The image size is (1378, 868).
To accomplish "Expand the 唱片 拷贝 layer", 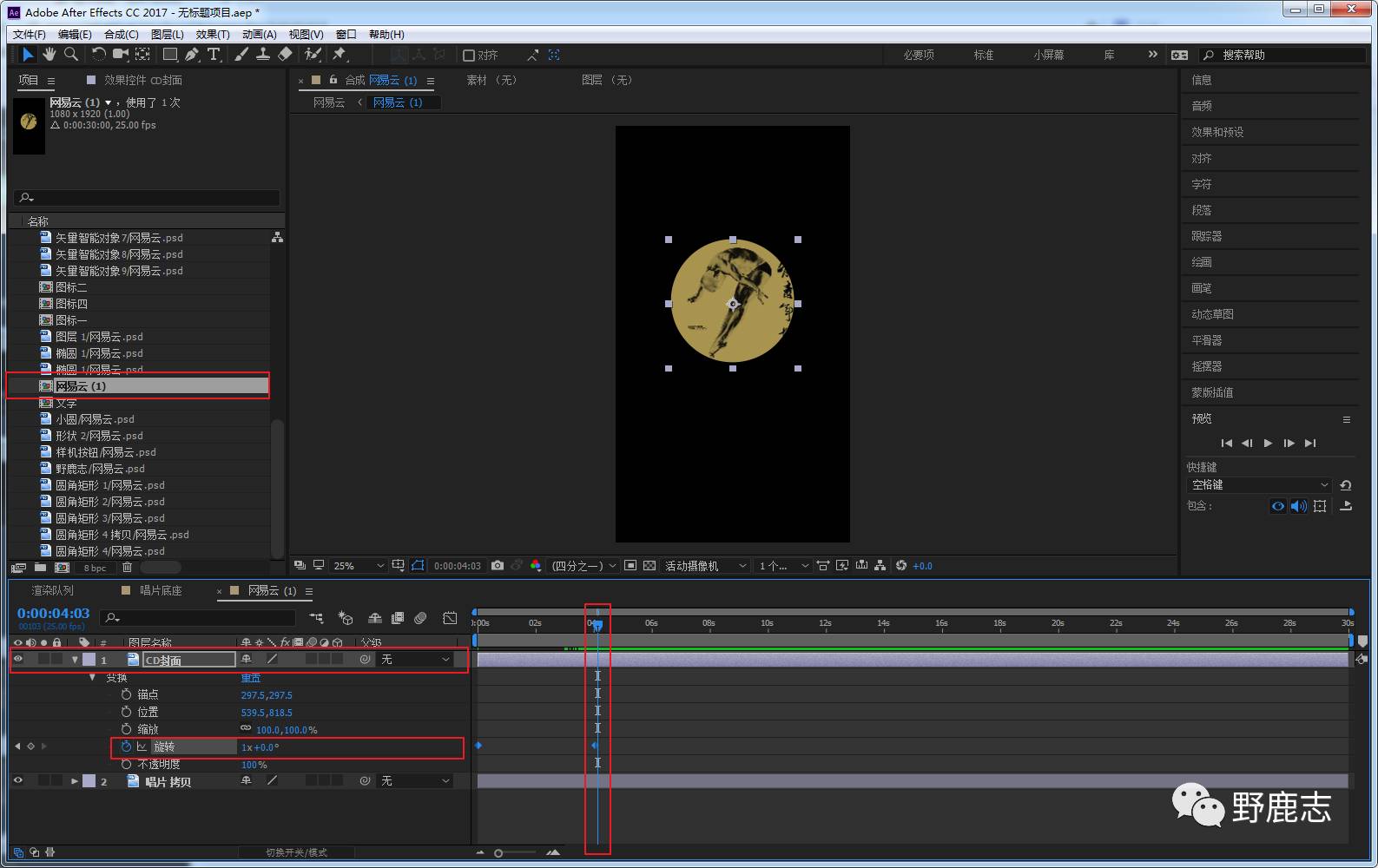I will tap(75, 781).
